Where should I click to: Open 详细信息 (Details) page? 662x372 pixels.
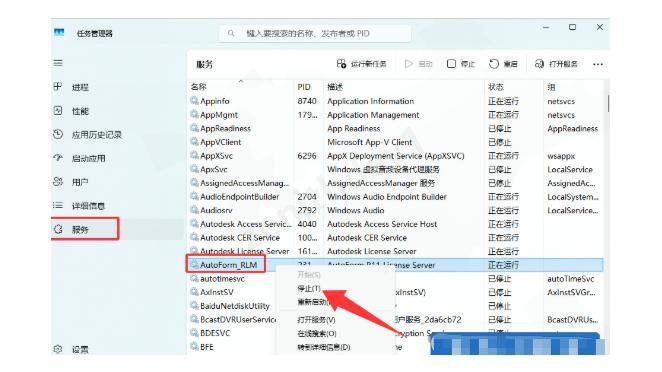(x=88, y=206)
